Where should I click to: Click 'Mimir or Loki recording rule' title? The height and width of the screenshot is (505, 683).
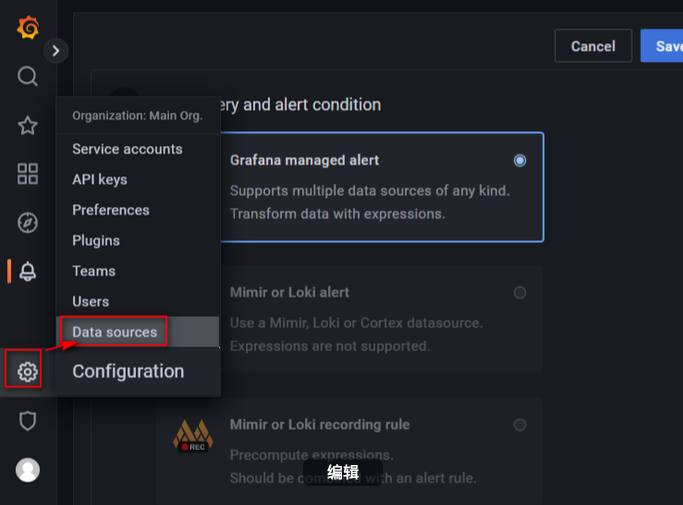(x=320, y=424)
